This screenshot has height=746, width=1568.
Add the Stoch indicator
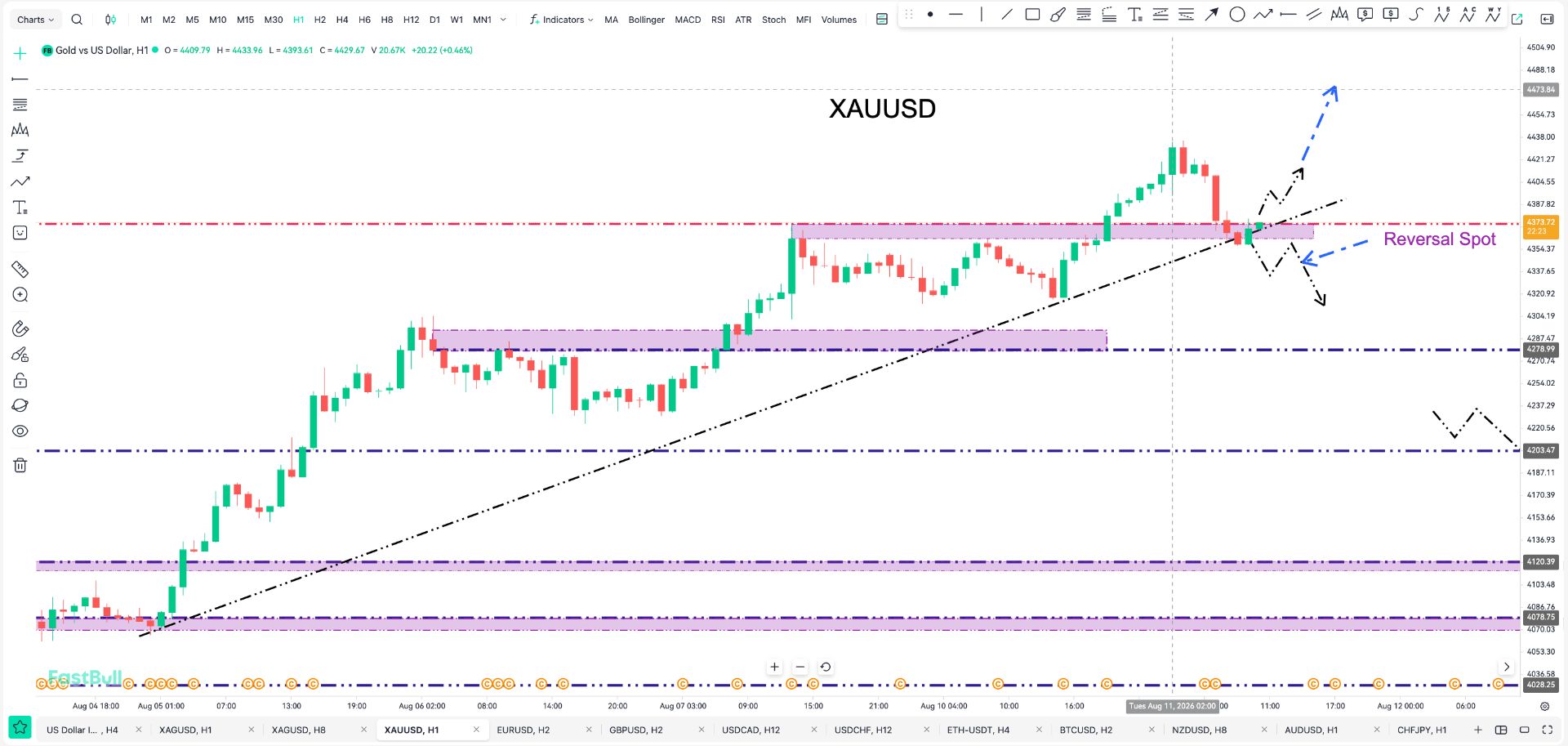(774, 20)
